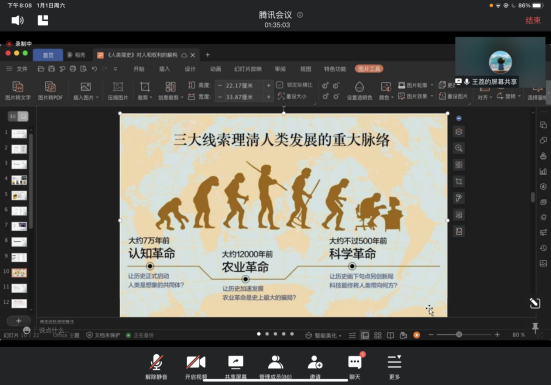This screenshot has width=551, height=385.
Task: Switch to the grid slide sorter view
Action: click(x=378, y=335)
